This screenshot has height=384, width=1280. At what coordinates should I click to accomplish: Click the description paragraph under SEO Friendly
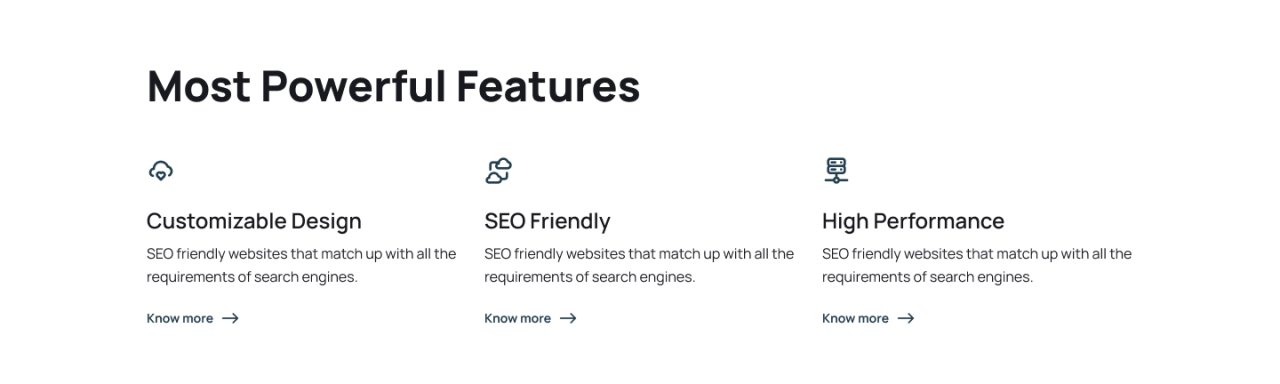(x=639, y=265)
